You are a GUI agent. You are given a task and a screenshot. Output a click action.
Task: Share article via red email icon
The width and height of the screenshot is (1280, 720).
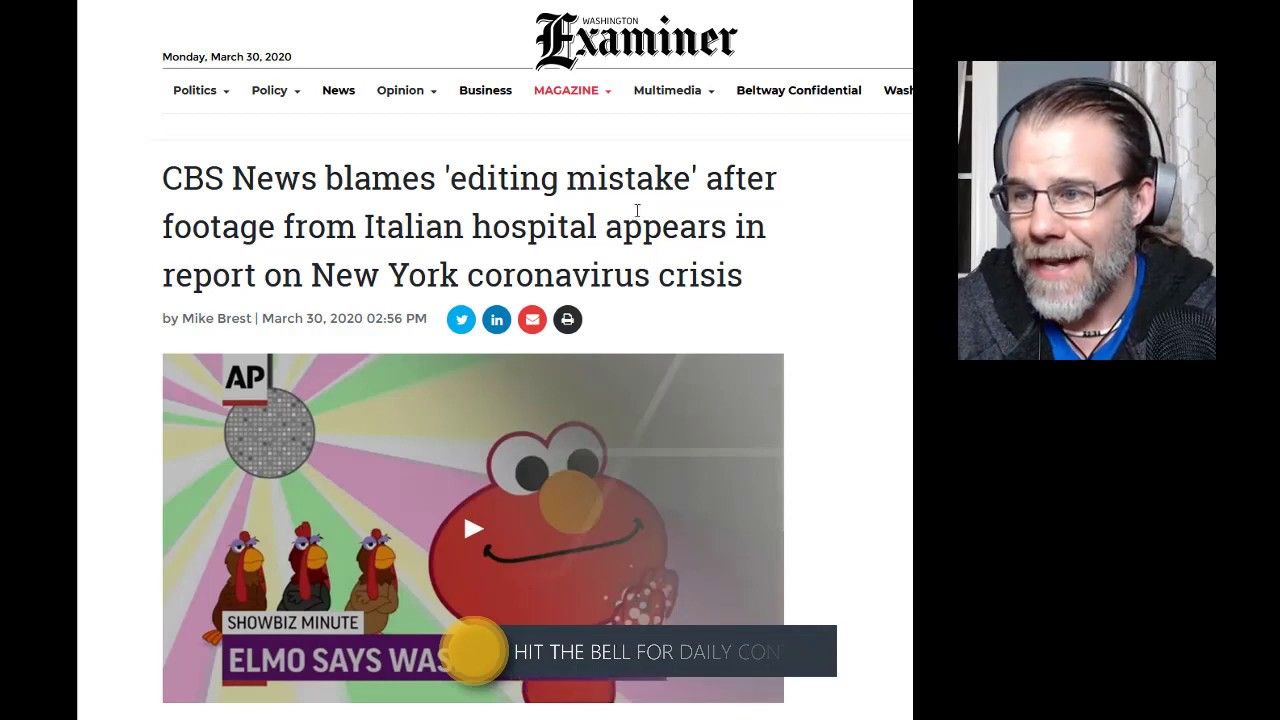coord(532,320)
